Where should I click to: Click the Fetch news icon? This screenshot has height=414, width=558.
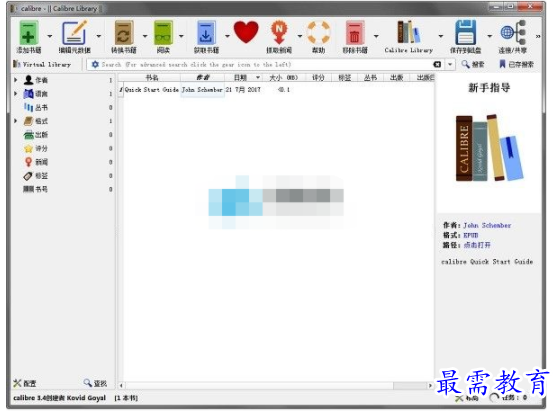(279, 33)
